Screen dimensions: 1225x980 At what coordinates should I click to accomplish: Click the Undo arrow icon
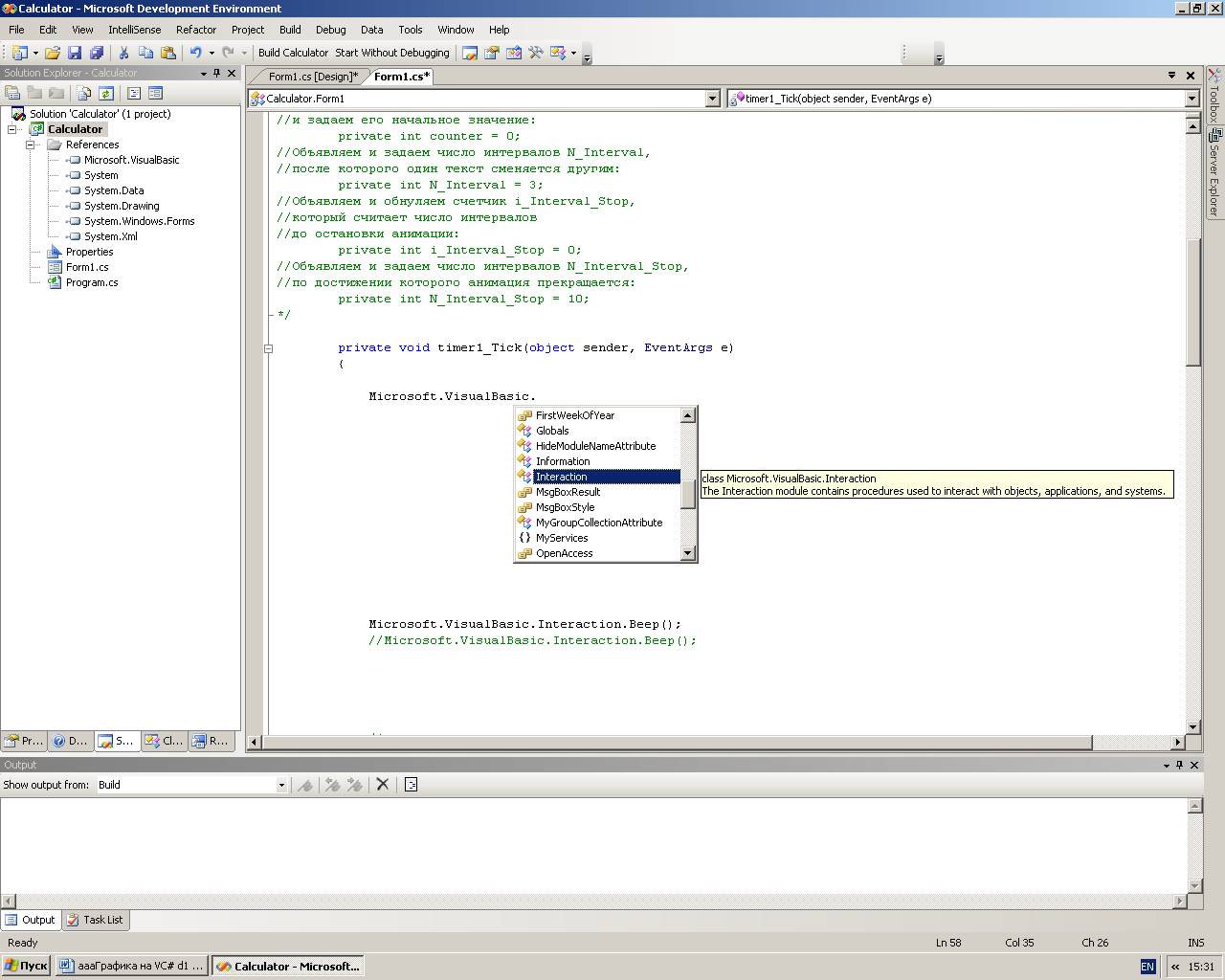point(195,53)
